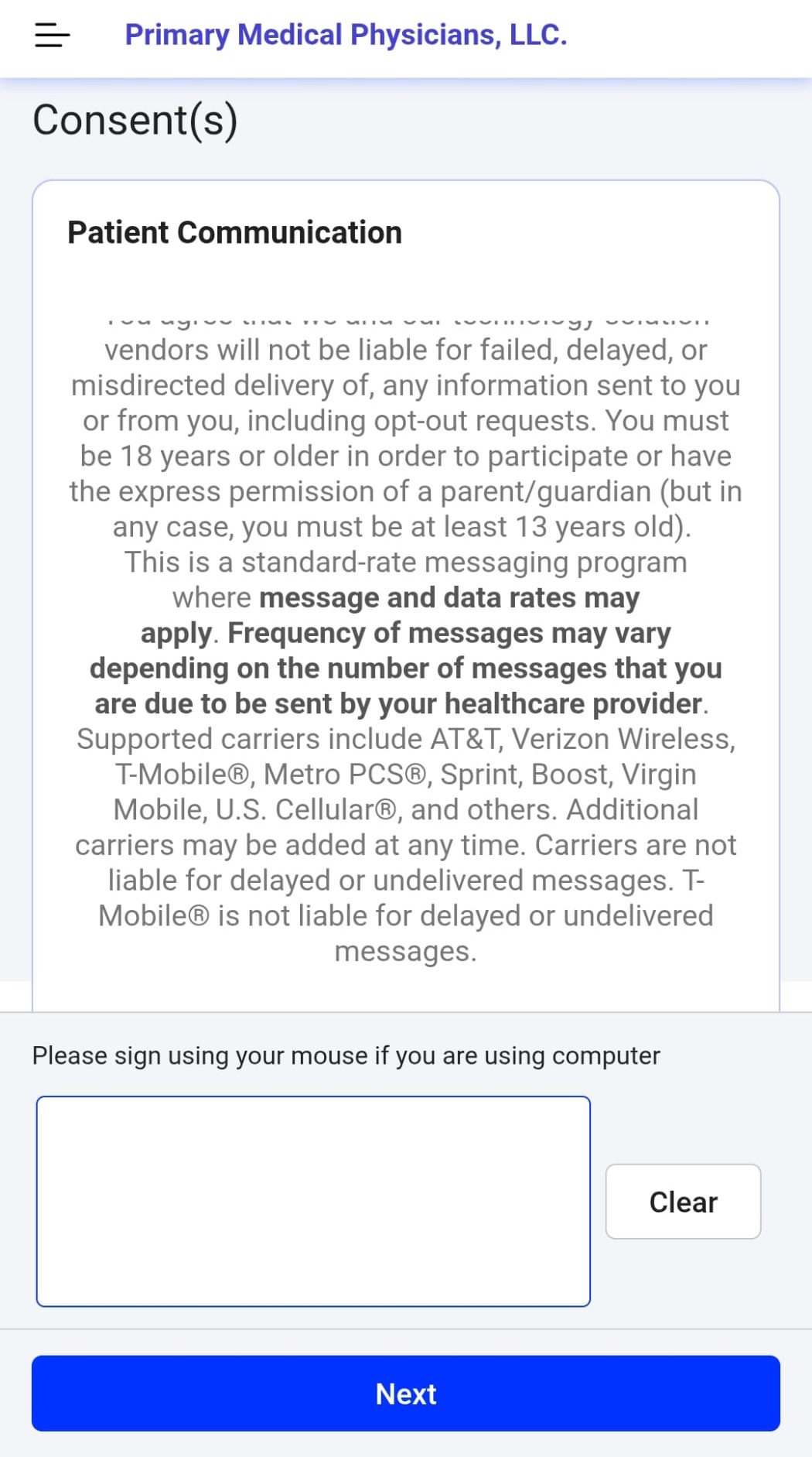Click the bold "Frequency of messages may vary" text

click(x=449, y=633)
